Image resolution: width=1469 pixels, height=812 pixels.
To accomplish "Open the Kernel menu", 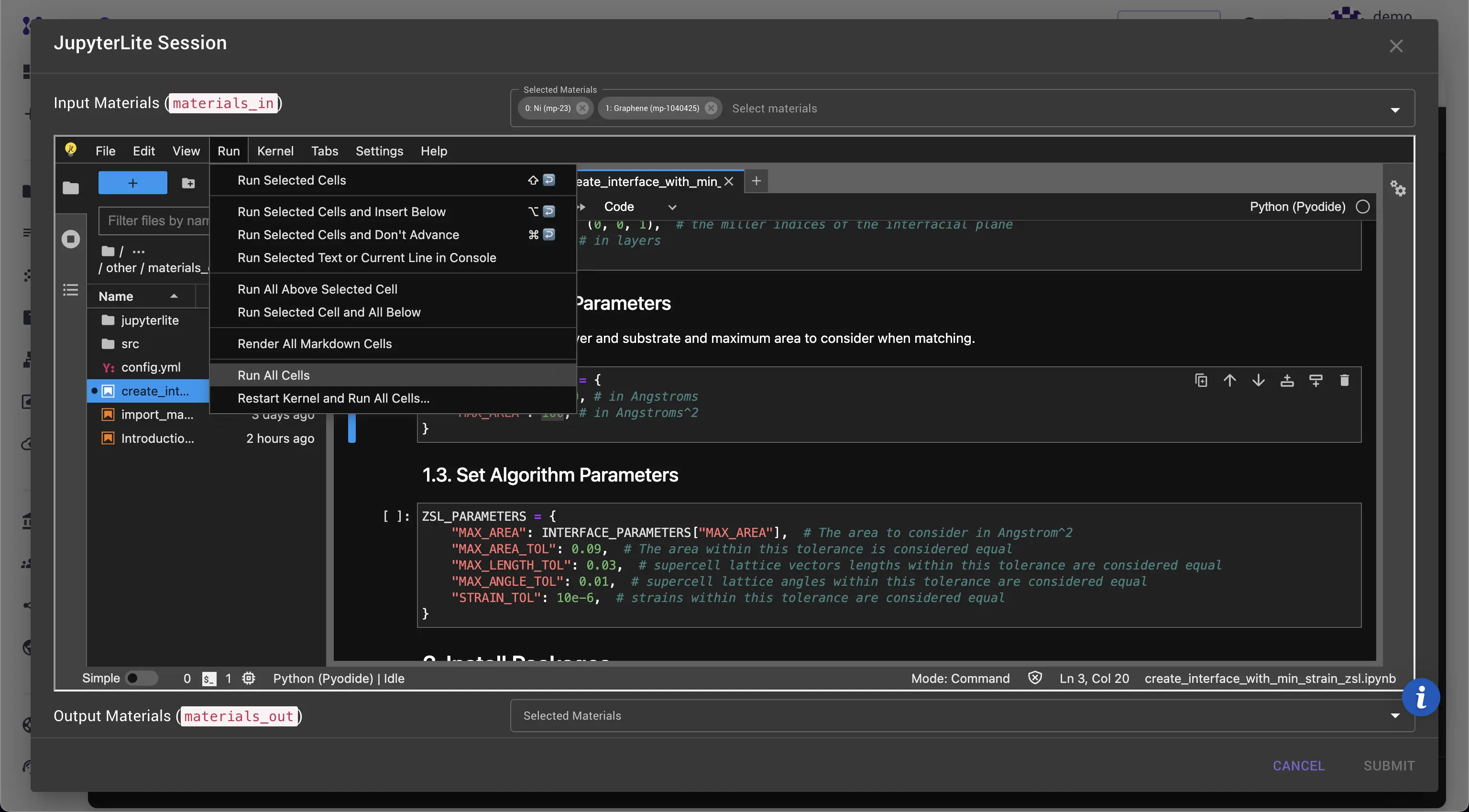I will 275,151.
